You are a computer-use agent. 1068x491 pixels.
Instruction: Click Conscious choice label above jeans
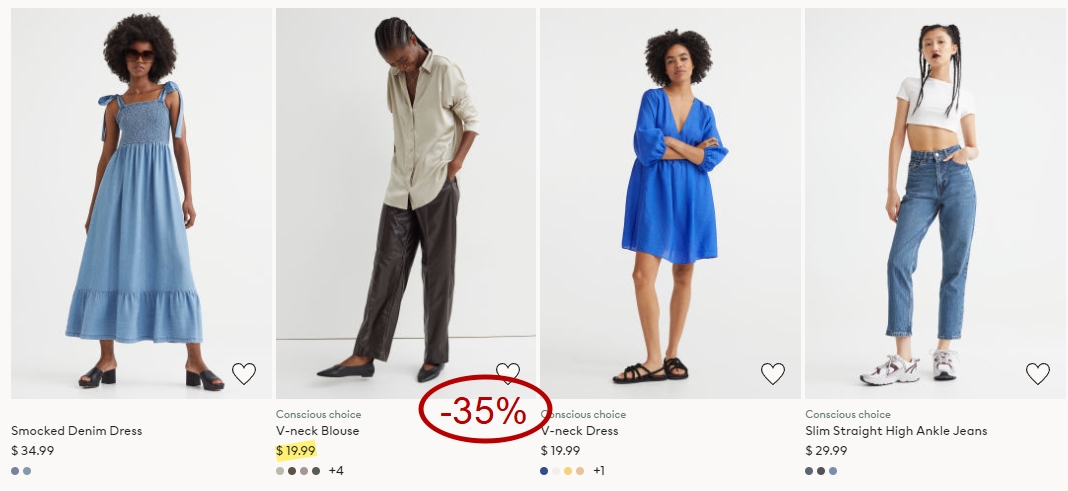pos(848,414)
